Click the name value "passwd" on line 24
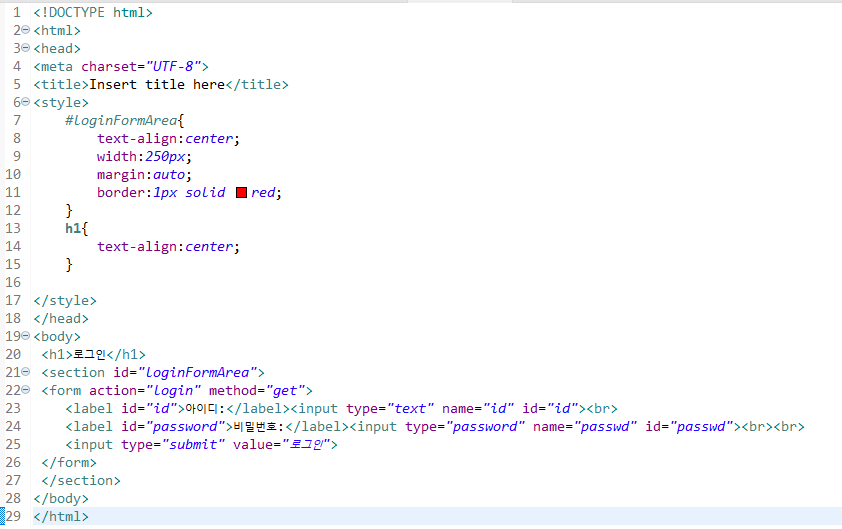Screen dimensions: 842x529 click(x=605, y=426)
